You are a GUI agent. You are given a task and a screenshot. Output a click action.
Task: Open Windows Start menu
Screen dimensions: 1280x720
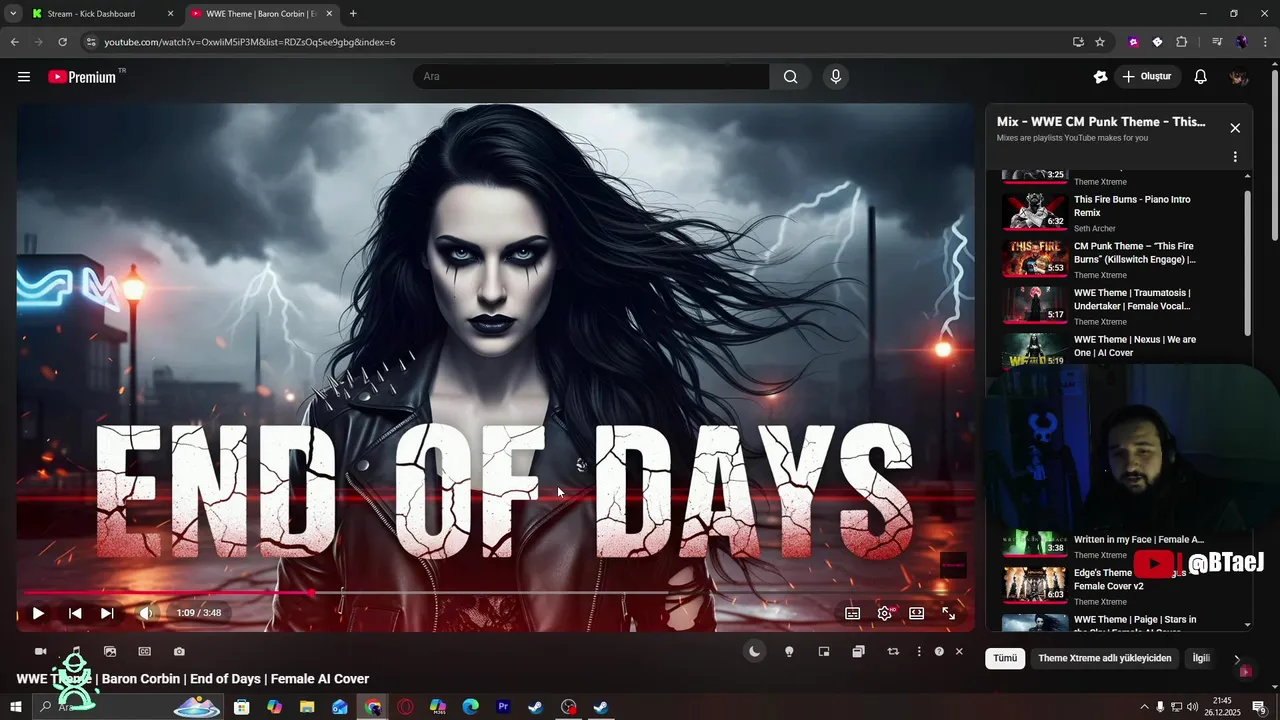click(15, 707)
